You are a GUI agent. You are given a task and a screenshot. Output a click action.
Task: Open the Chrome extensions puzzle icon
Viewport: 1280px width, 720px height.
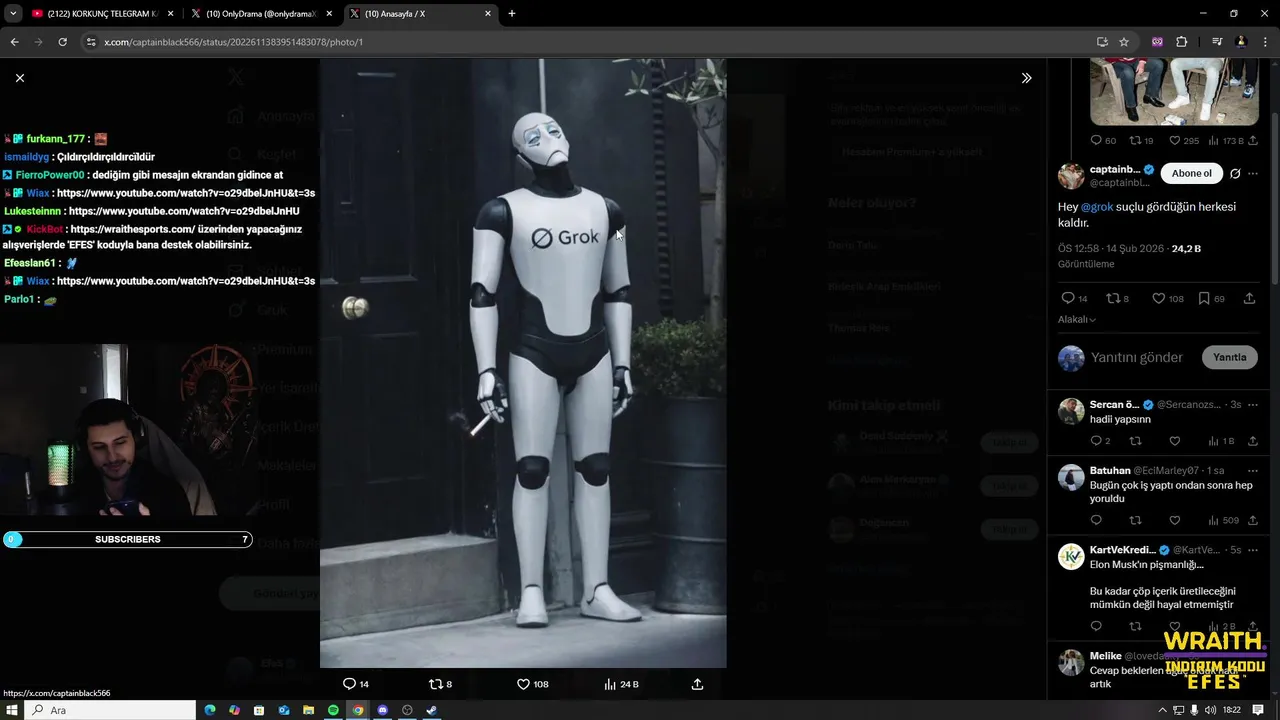tap(1181, 42)
